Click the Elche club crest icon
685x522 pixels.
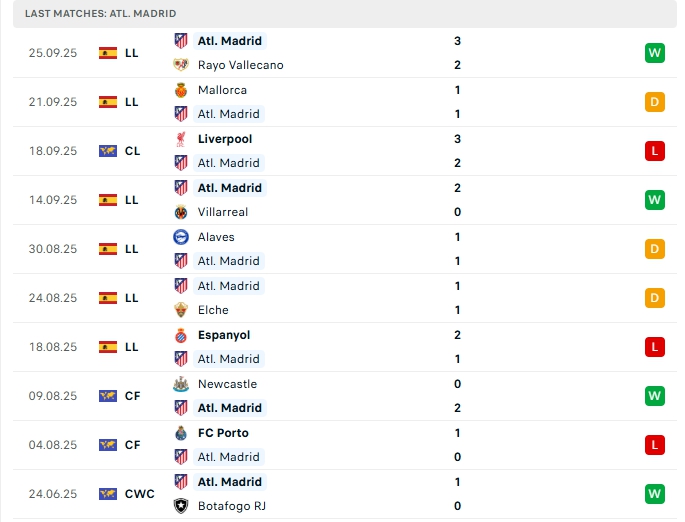(x=181, y=310)
